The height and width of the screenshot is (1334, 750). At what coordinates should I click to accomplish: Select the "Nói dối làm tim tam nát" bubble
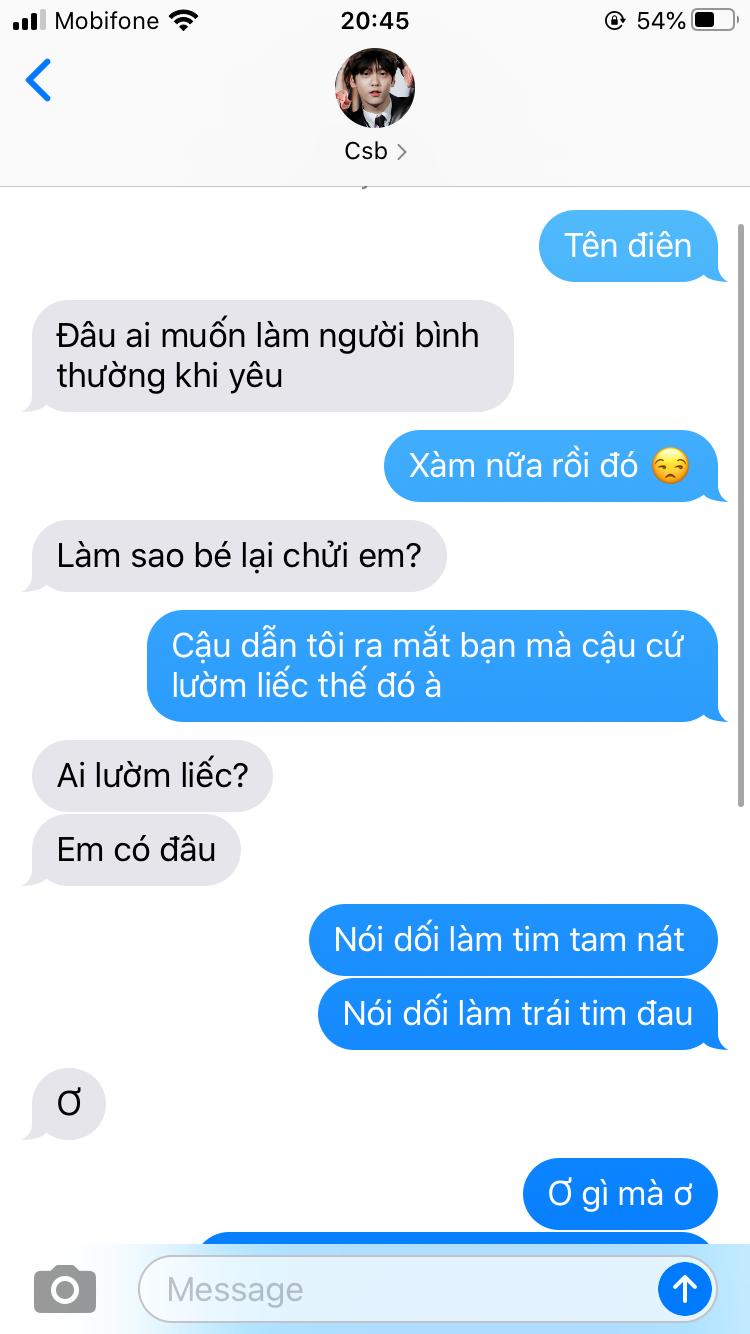click(513, 940)
